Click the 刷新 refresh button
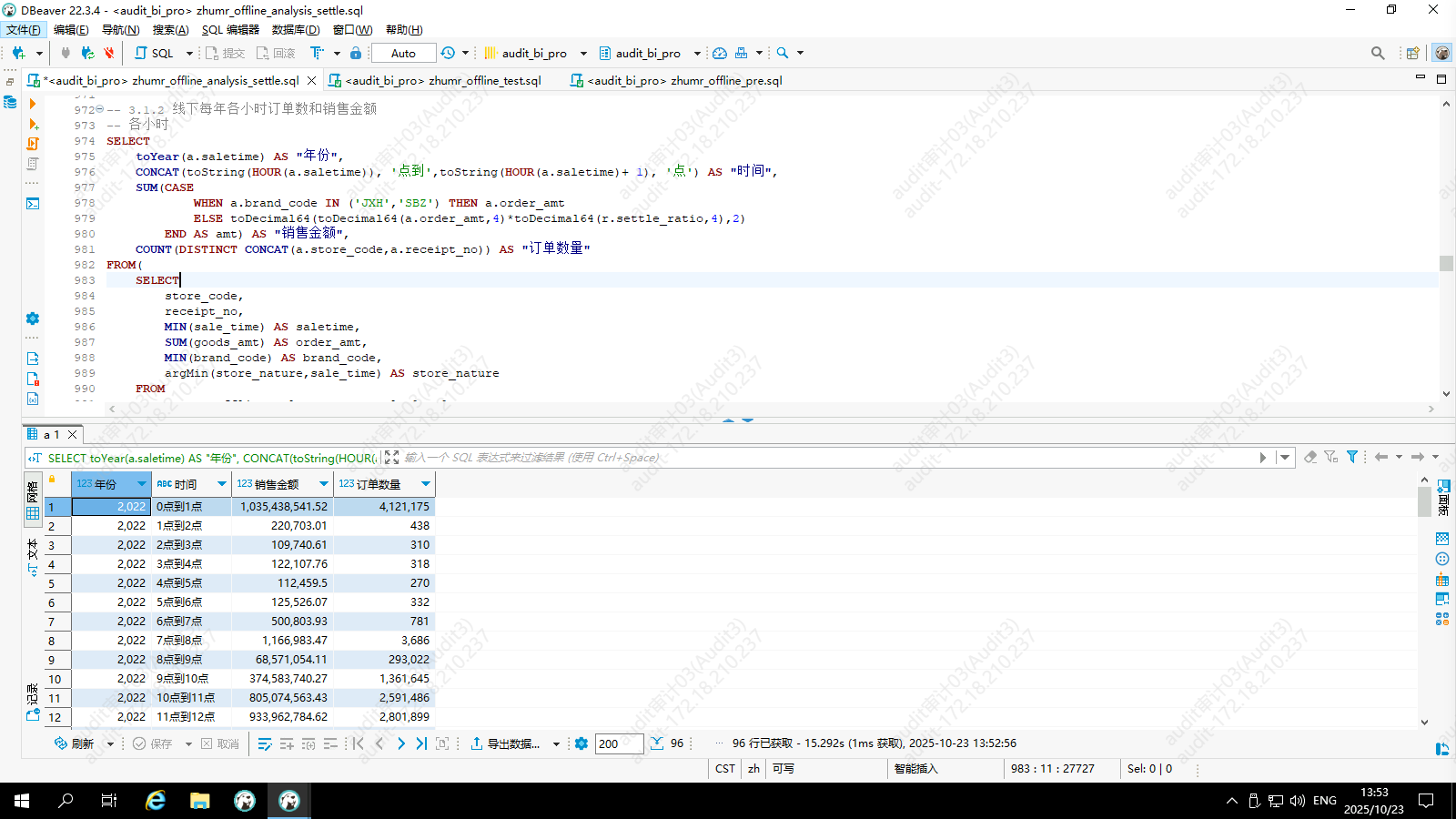The height and width of the screenshot is (819, 1456). [x=75, y=743]
